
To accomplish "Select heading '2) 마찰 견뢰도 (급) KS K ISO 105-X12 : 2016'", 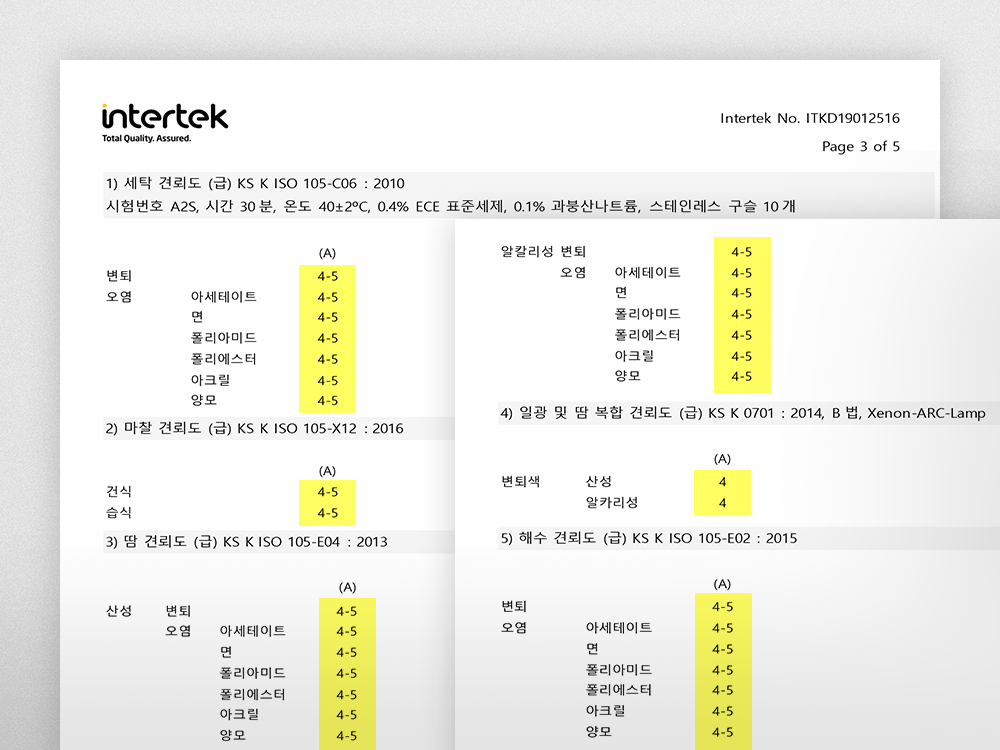I will pyautogui.click(x=254, y=428).
